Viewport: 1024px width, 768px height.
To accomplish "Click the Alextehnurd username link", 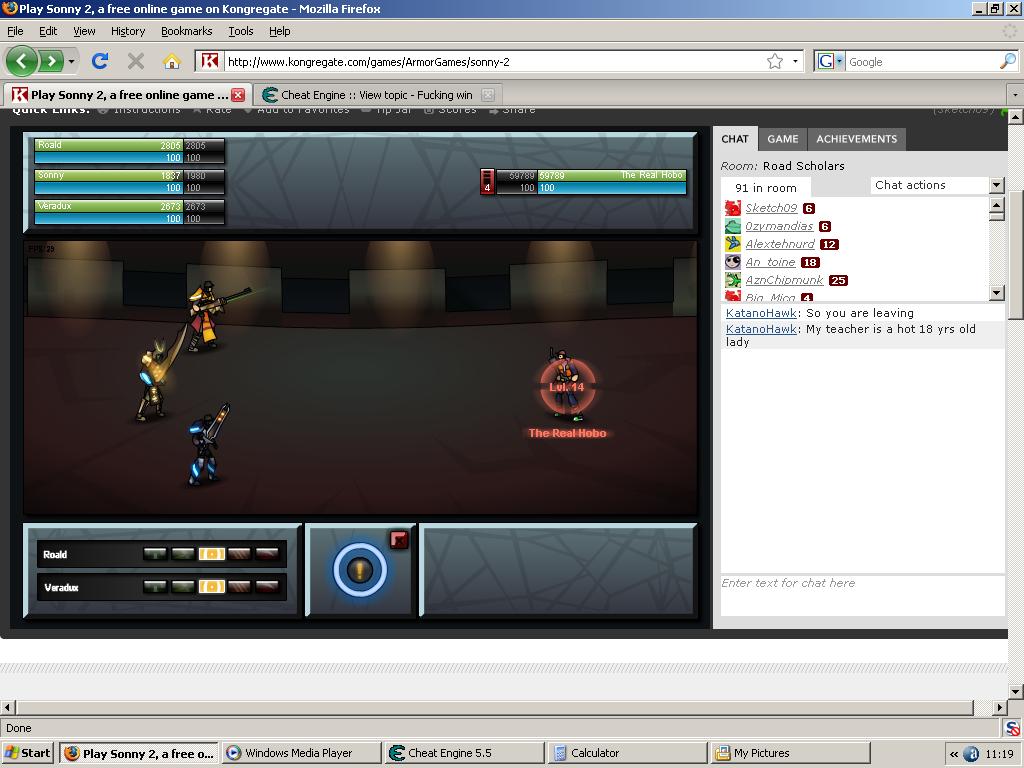I will pos(779,244).
